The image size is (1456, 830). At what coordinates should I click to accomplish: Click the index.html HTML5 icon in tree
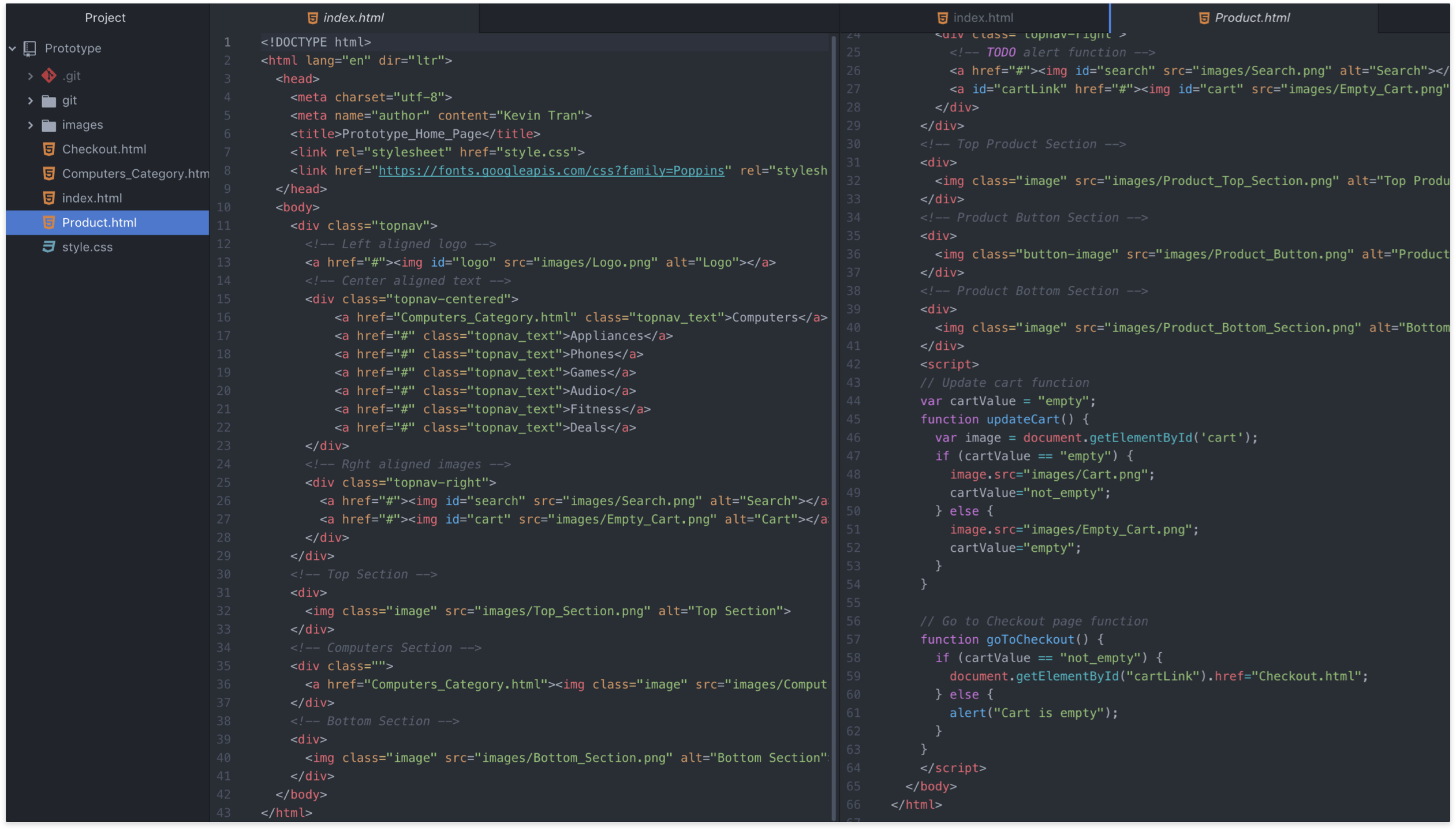[x=49, y=198]
